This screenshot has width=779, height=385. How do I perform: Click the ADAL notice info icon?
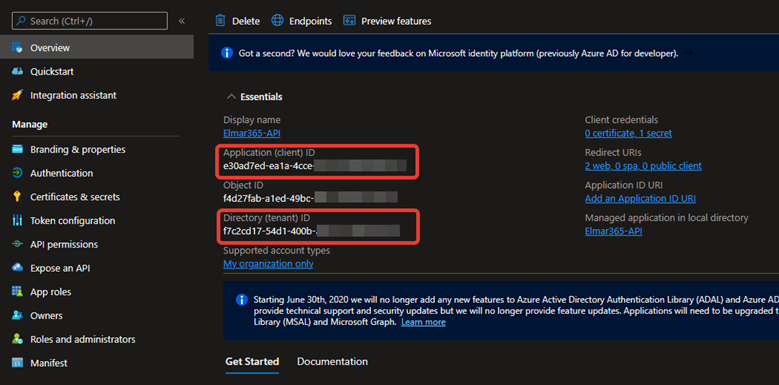[x=241, y=300]
